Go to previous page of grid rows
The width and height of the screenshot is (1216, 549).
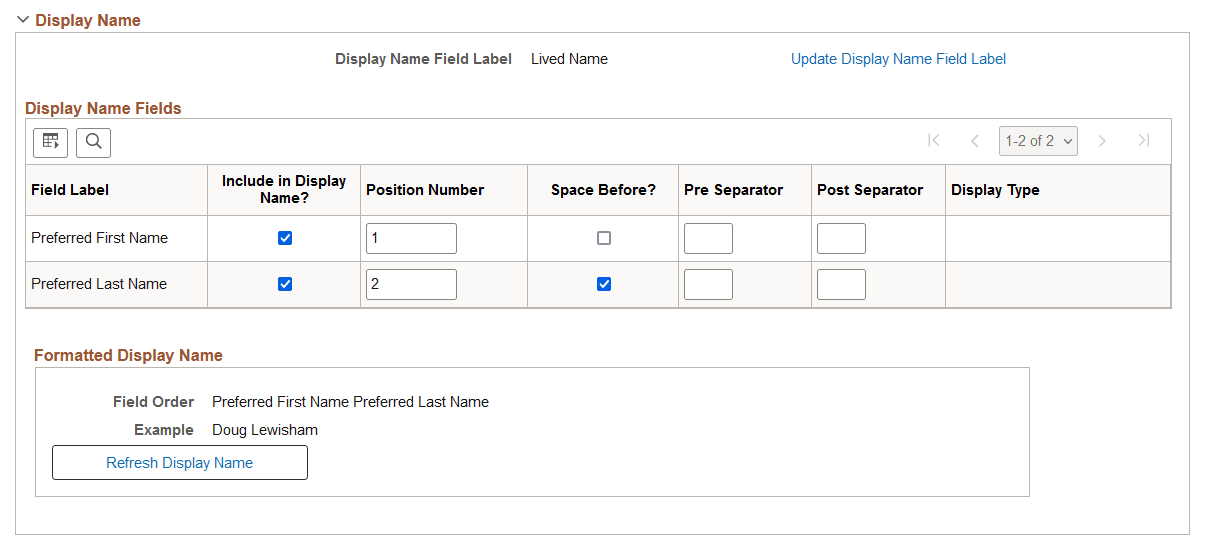click(x=975, y=141)
